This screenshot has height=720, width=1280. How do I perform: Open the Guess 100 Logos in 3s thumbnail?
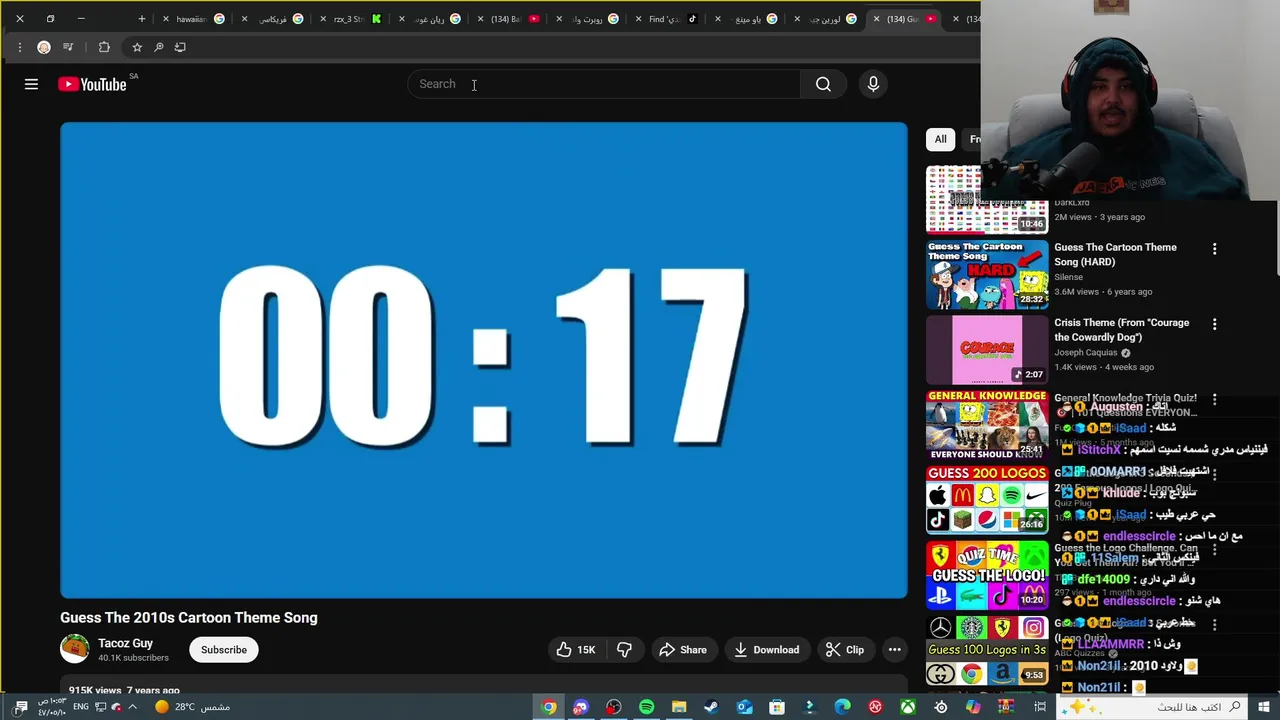[x=987, y=650]
